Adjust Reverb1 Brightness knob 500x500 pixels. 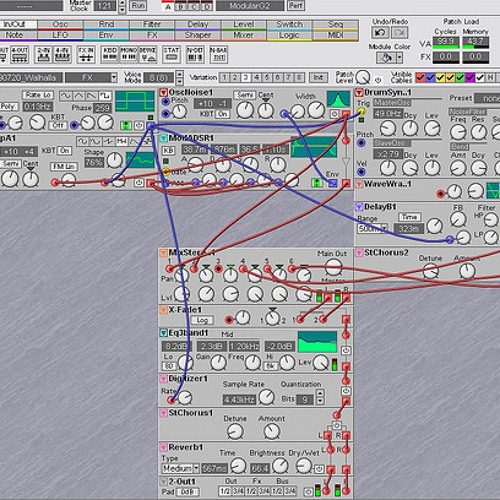click(280, 466)
